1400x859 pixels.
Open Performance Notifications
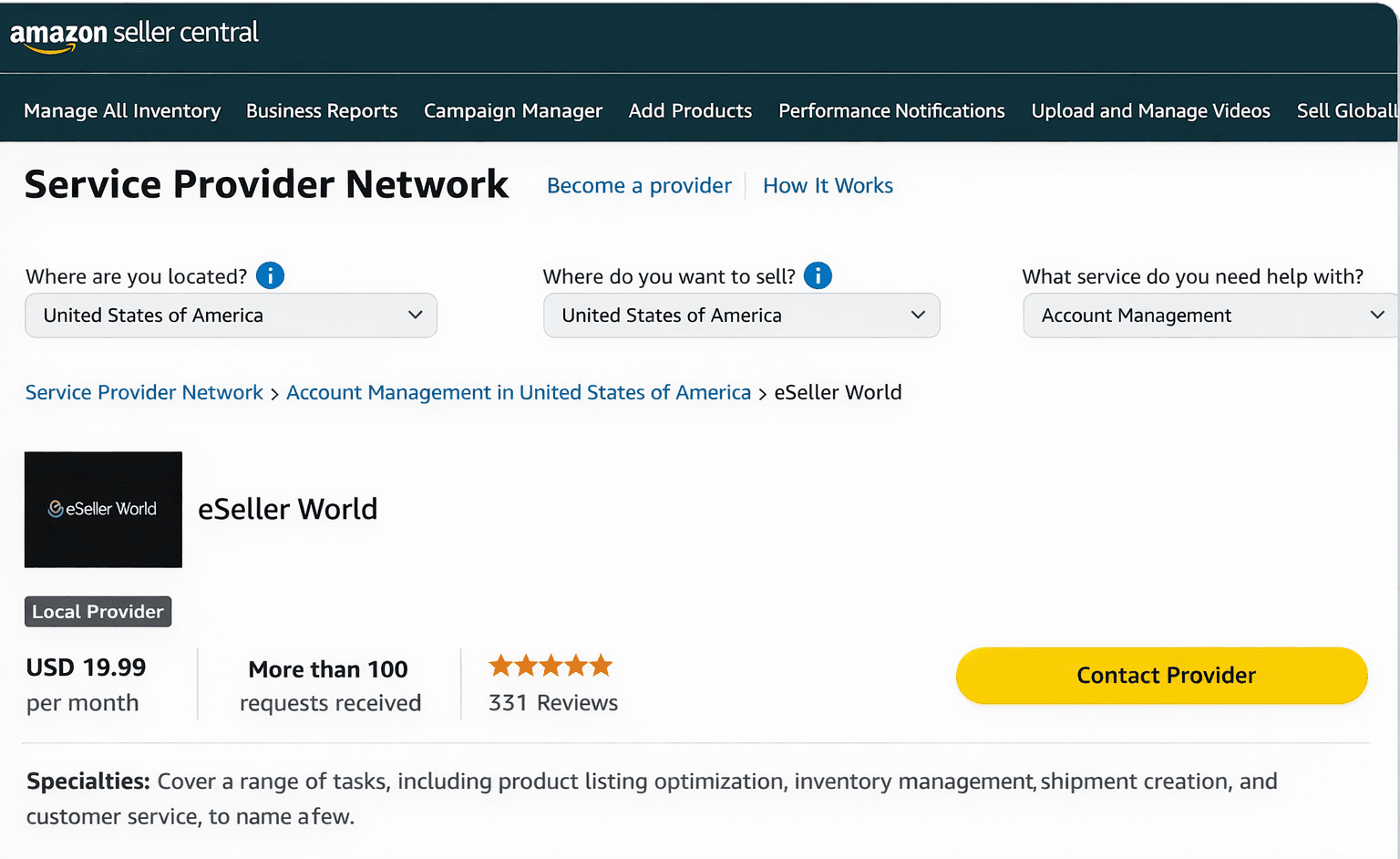point(891,110)
